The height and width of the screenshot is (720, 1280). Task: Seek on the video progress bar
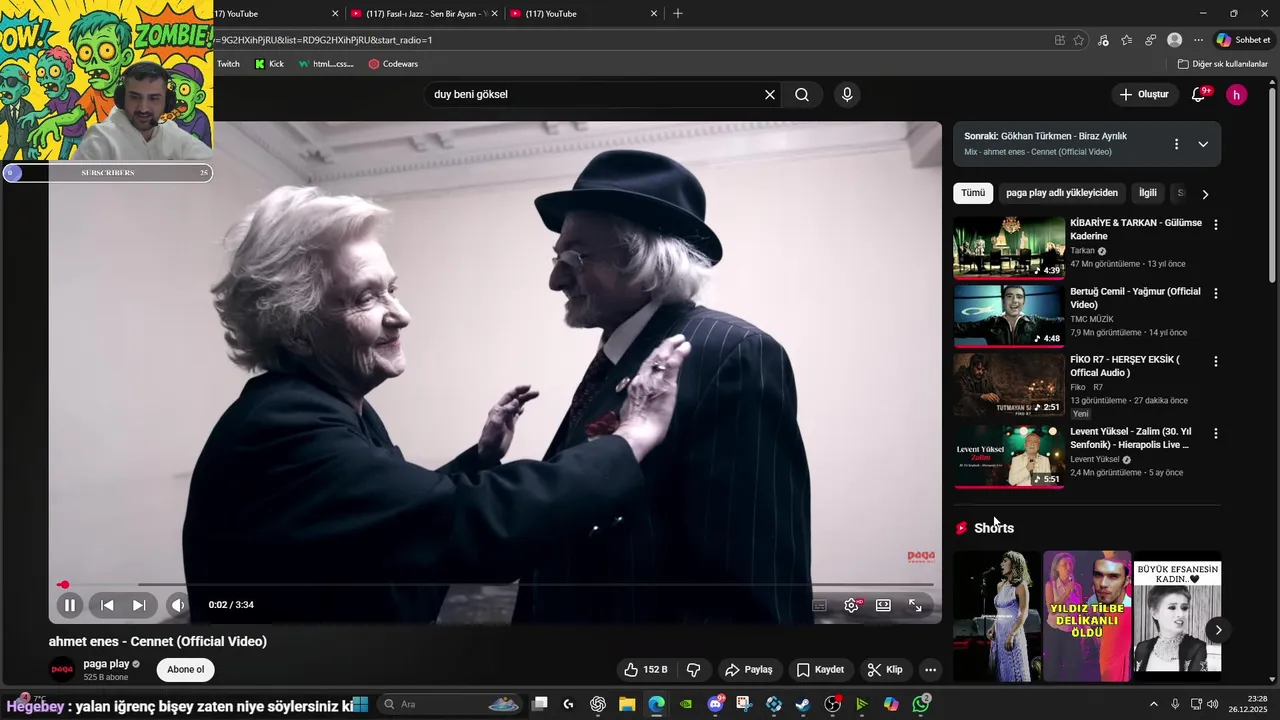[x=496, y=585]
